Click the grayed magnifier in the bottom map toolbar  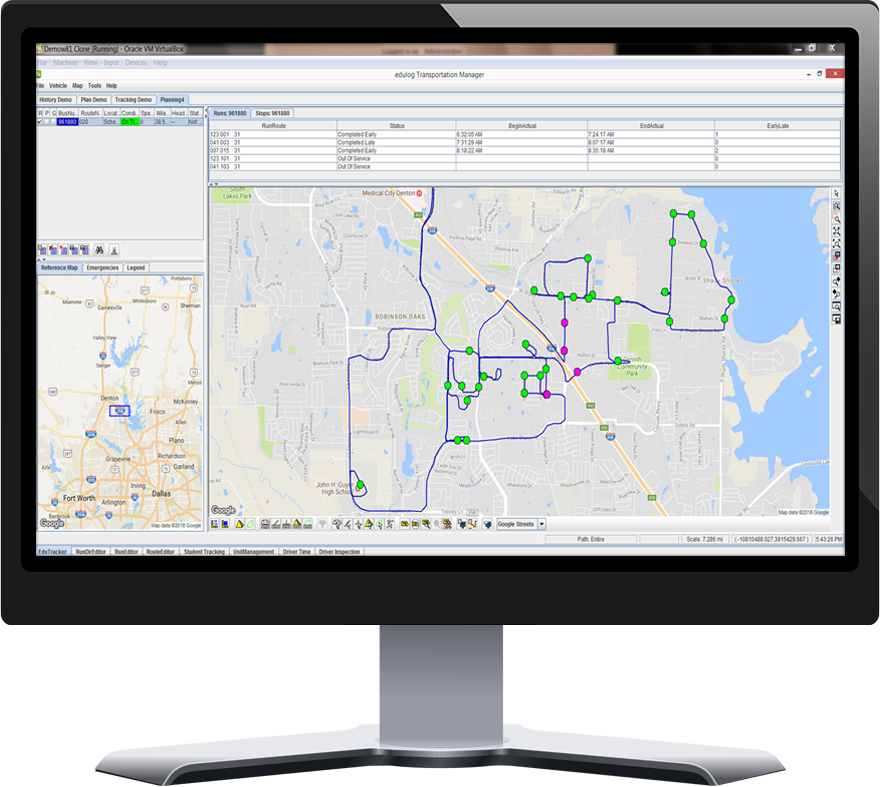(x=437, y=524)
